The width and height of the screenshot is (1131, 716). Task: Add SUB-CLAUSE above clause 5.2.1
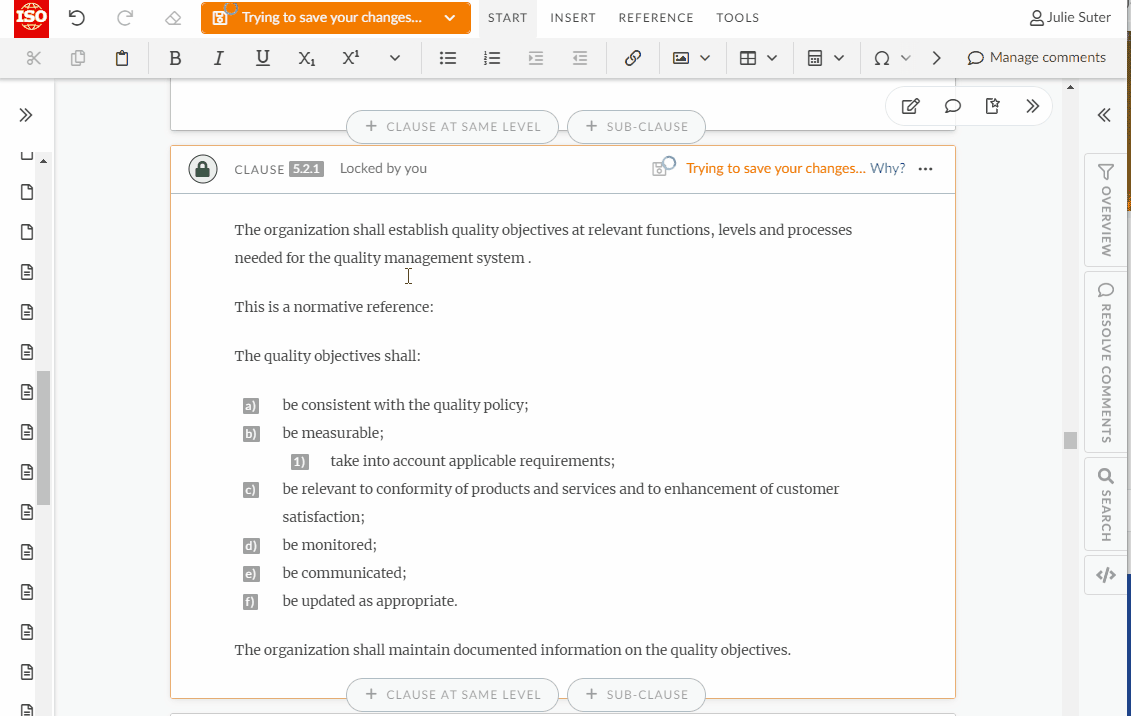[636, 127]
